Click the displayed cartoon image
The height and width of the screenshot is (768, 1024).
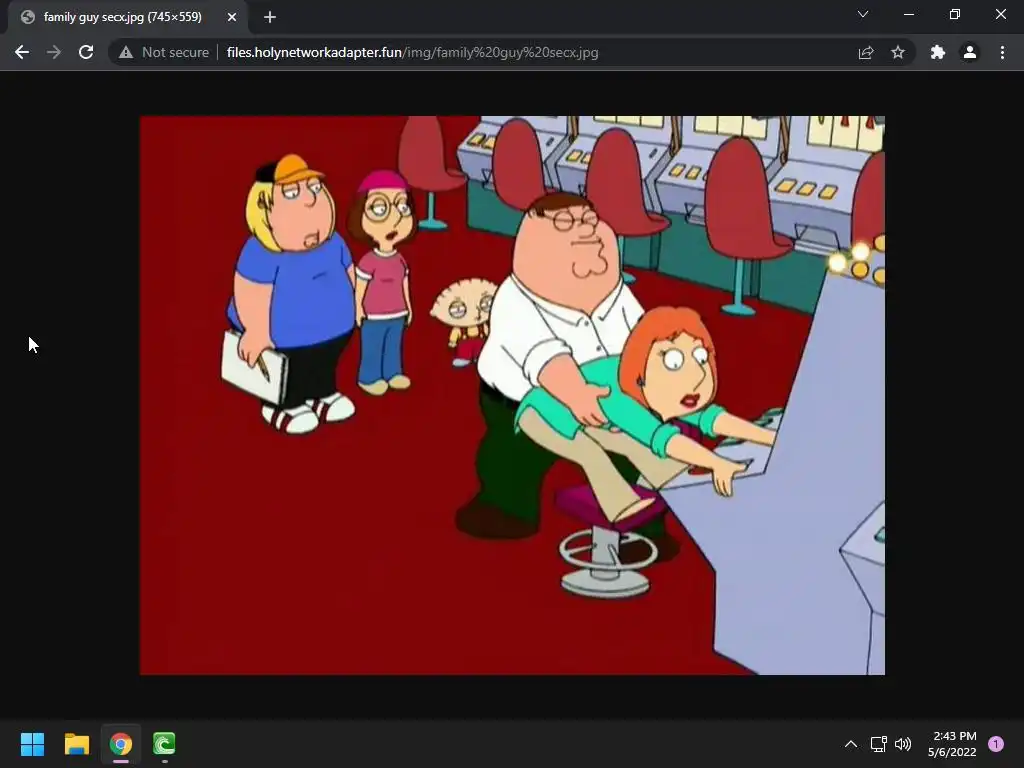pos(512,395)
